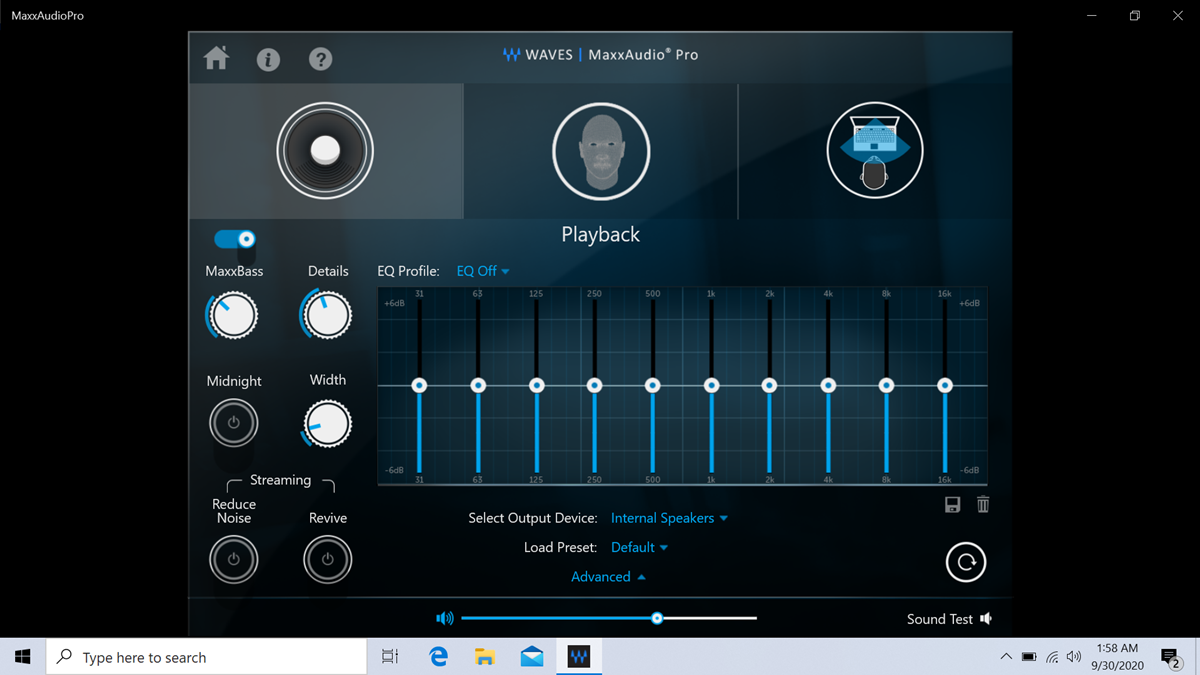The image size is (1200, 675).
Task: Enable the Revive streaming option
Action: [x=327, y=560]
